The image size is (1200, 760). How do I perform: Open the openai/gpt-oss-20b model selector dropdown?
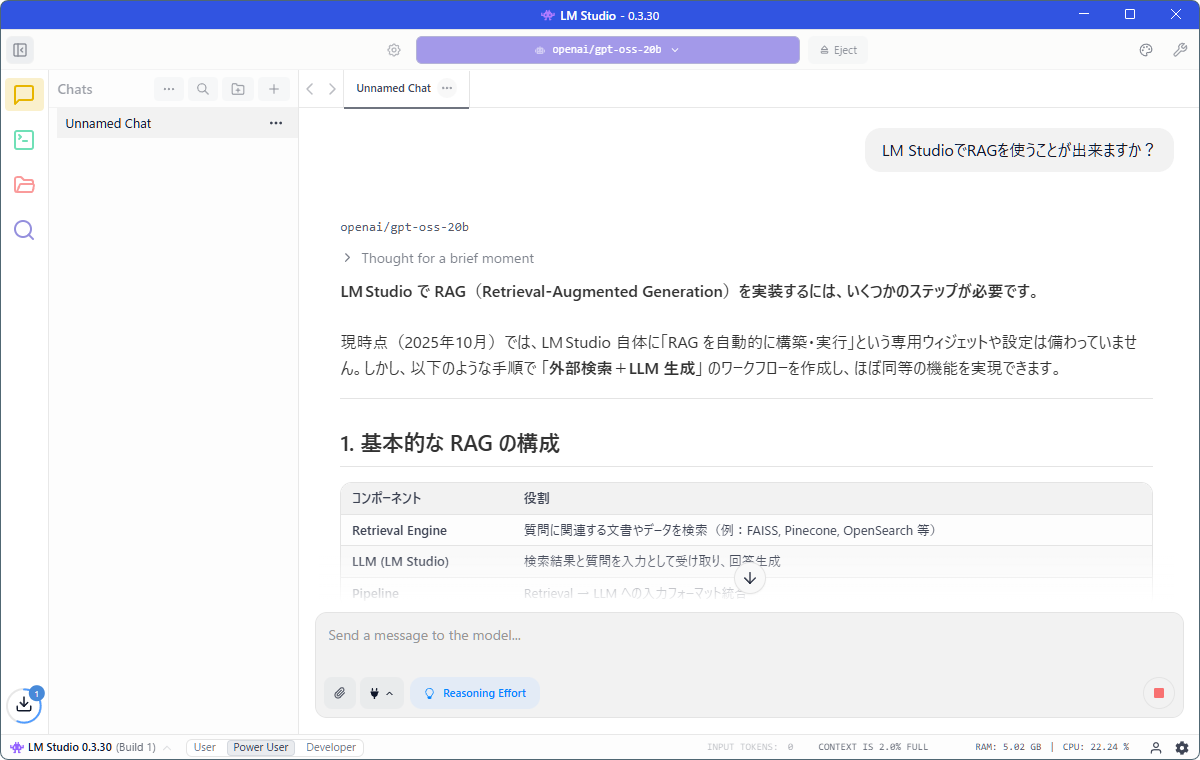[x=607, y=50]
